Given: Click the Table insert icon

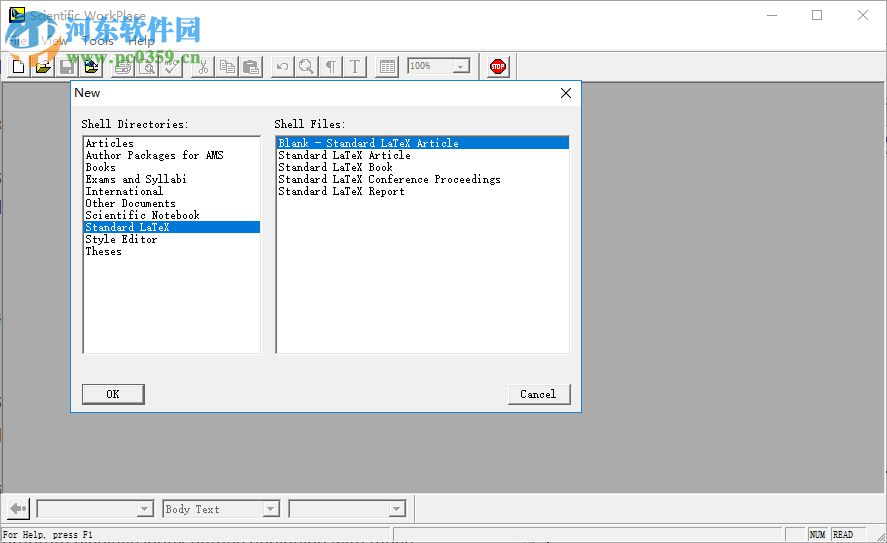Looking at the screenshot, I should click(387, 67).
